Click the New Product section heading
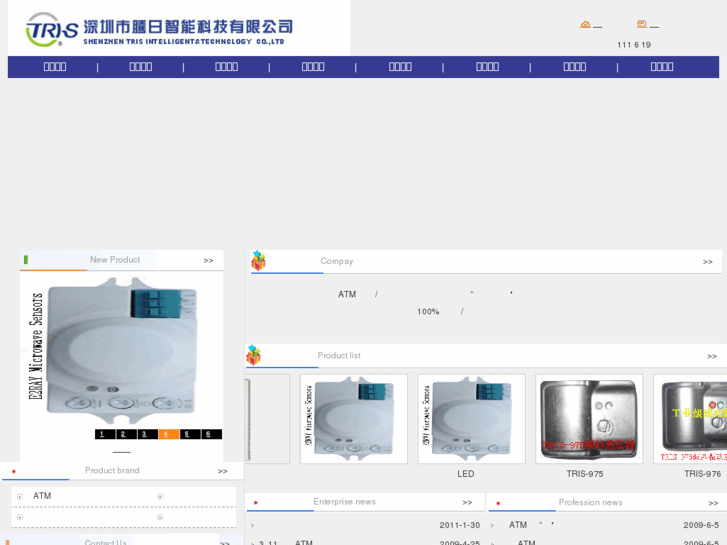Screen dimensions: 727x545 (x=115, y=260)
